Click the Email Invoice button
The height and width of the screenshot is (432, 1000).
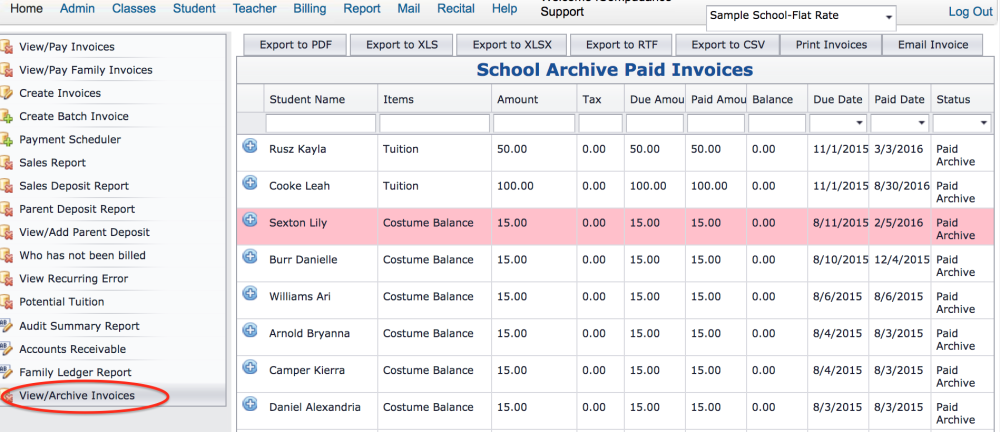point(933,45)
